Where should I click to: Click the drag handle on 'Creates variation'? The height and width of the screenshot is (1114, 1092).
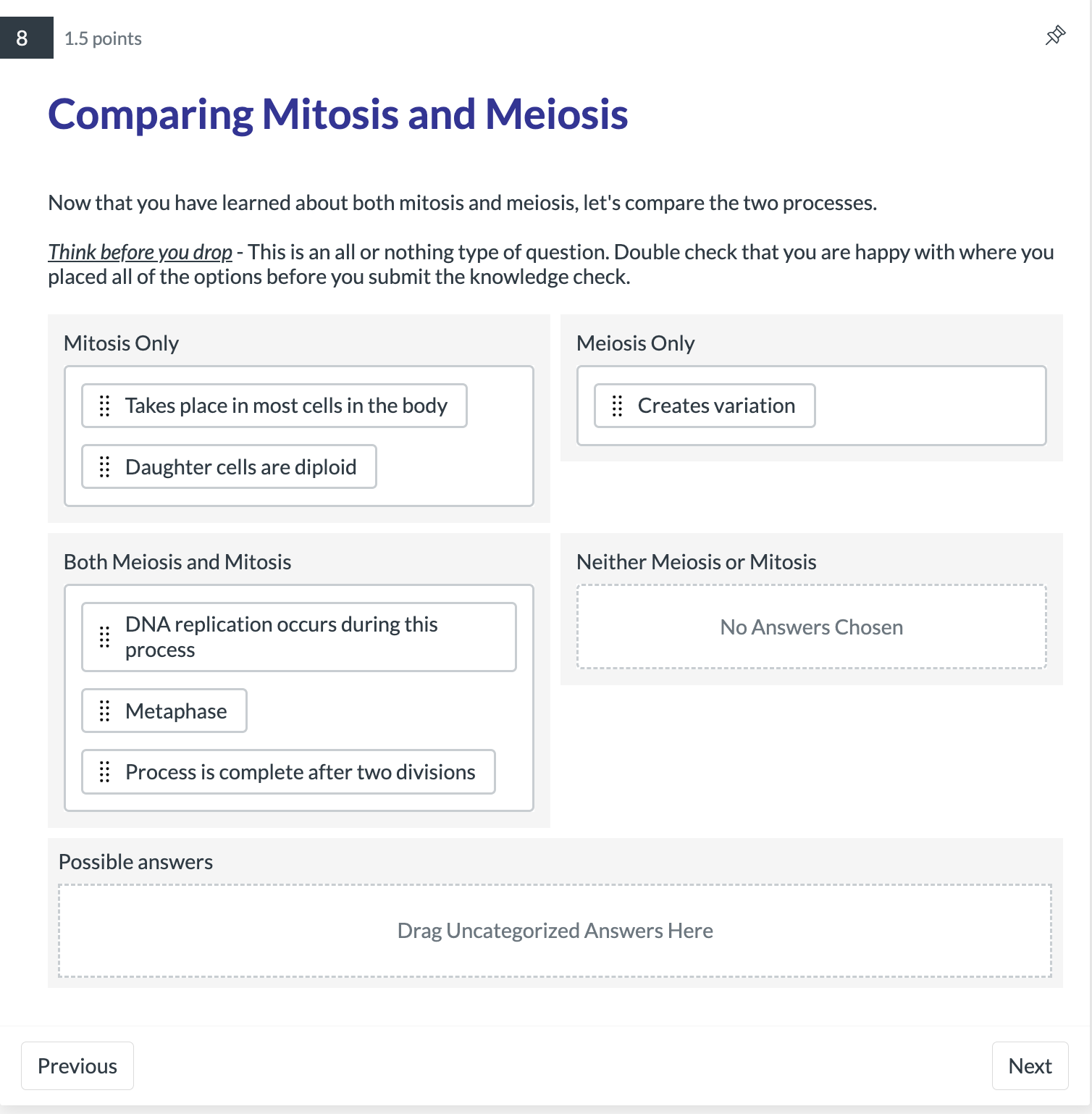[617, 406]
